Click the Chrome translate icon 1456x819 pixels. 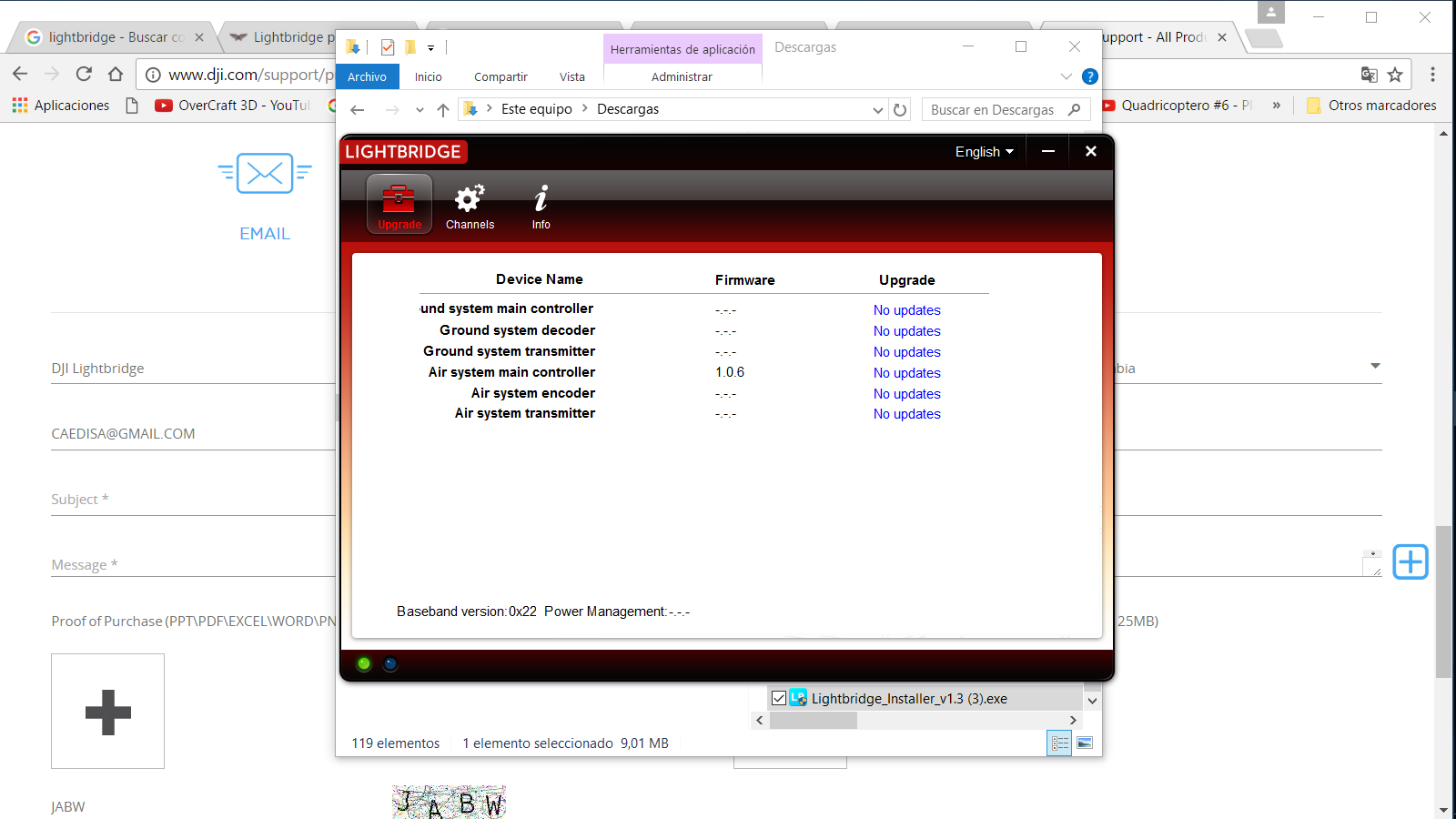coord(1369,75)
